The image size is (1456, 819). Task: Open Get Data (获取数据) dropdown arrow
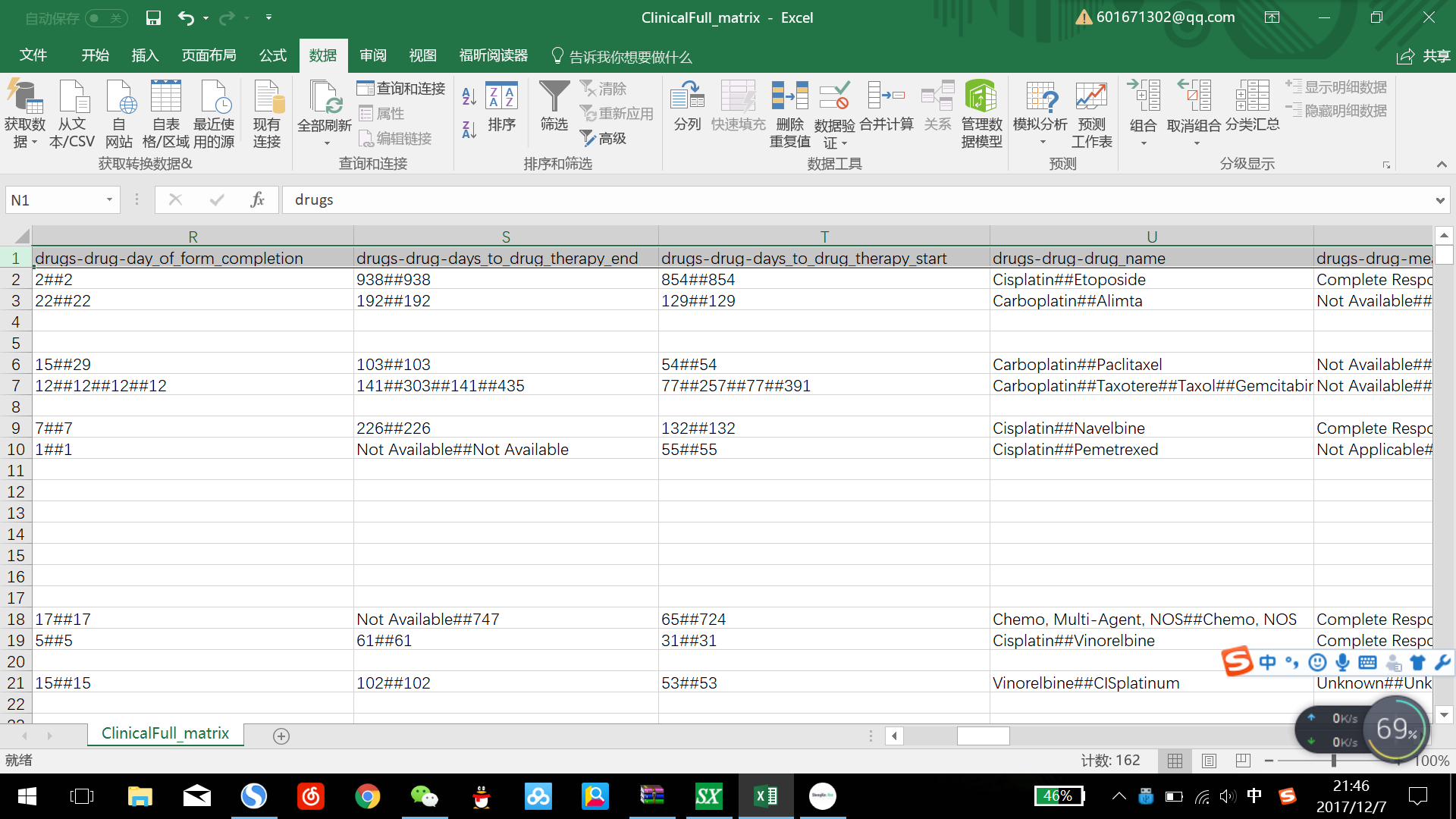pyautogui.click(x=34, y=143)
